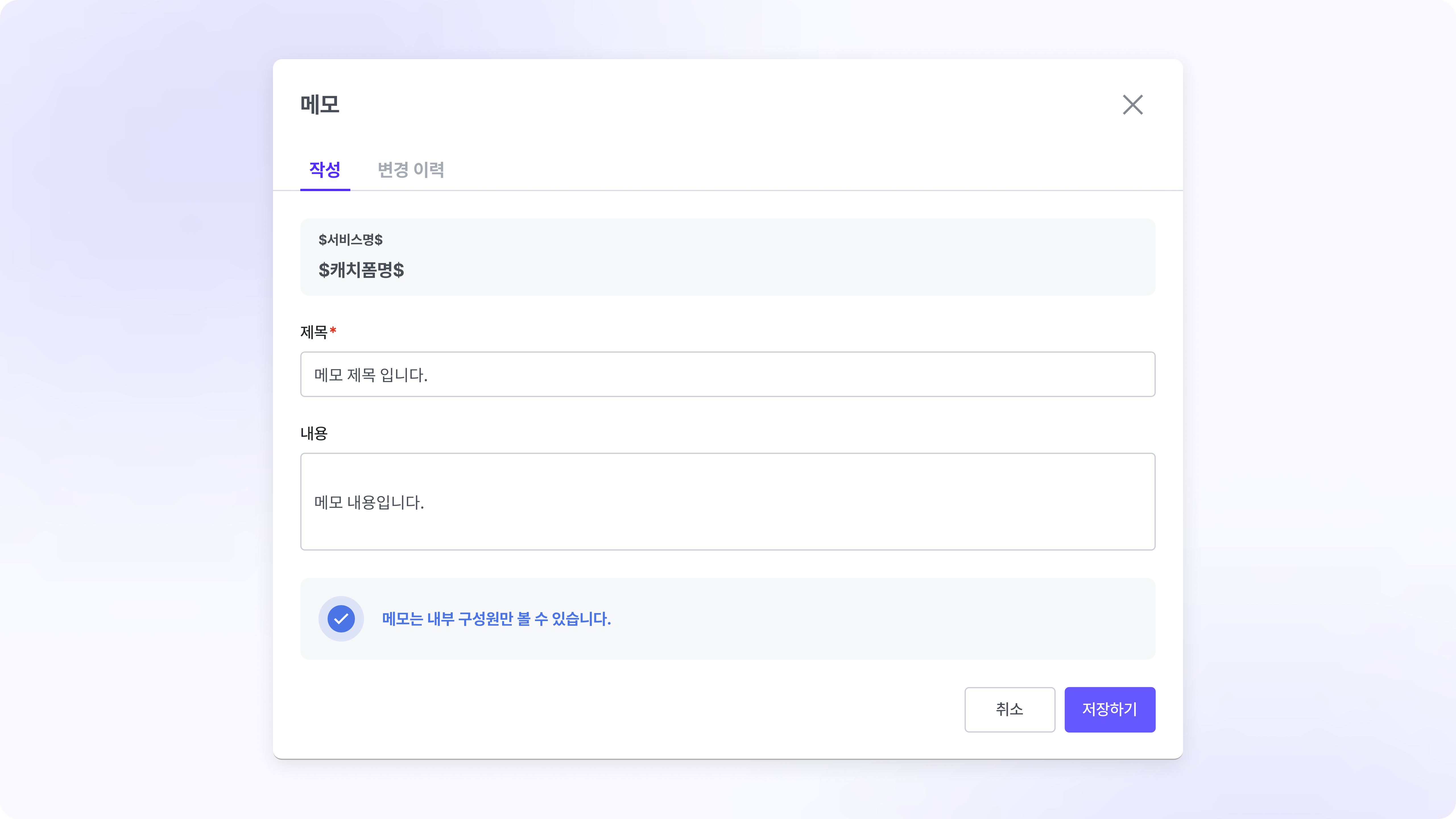
Task: Click the 제목 input field
Action: click(727, 374)
